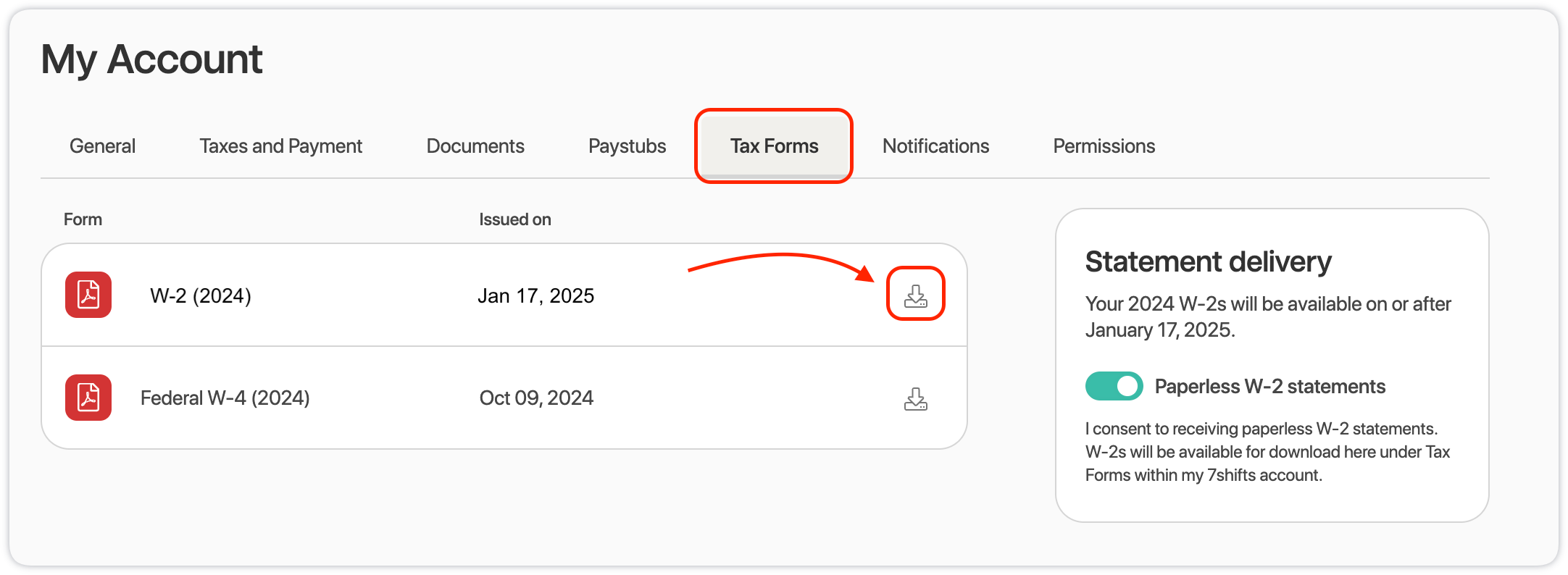The width and height of the screenshot is (1568, 575).
Task: Click the W-2 (2024) form name
Action: pos(201,295)
